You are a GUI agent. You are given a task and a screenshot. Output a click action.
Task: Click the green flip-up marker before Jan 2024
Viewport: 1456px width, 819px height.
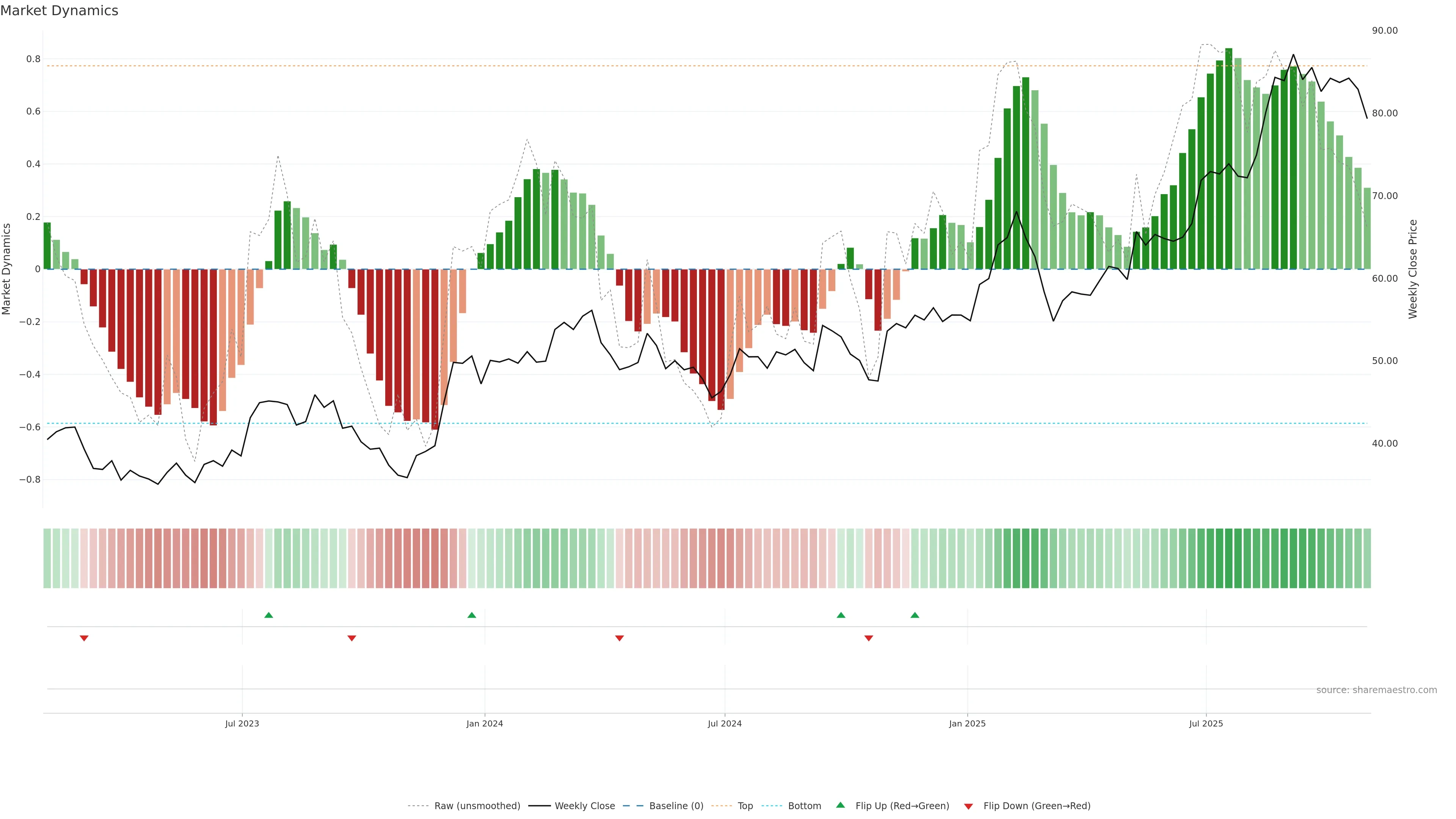(x=472, y=615)
